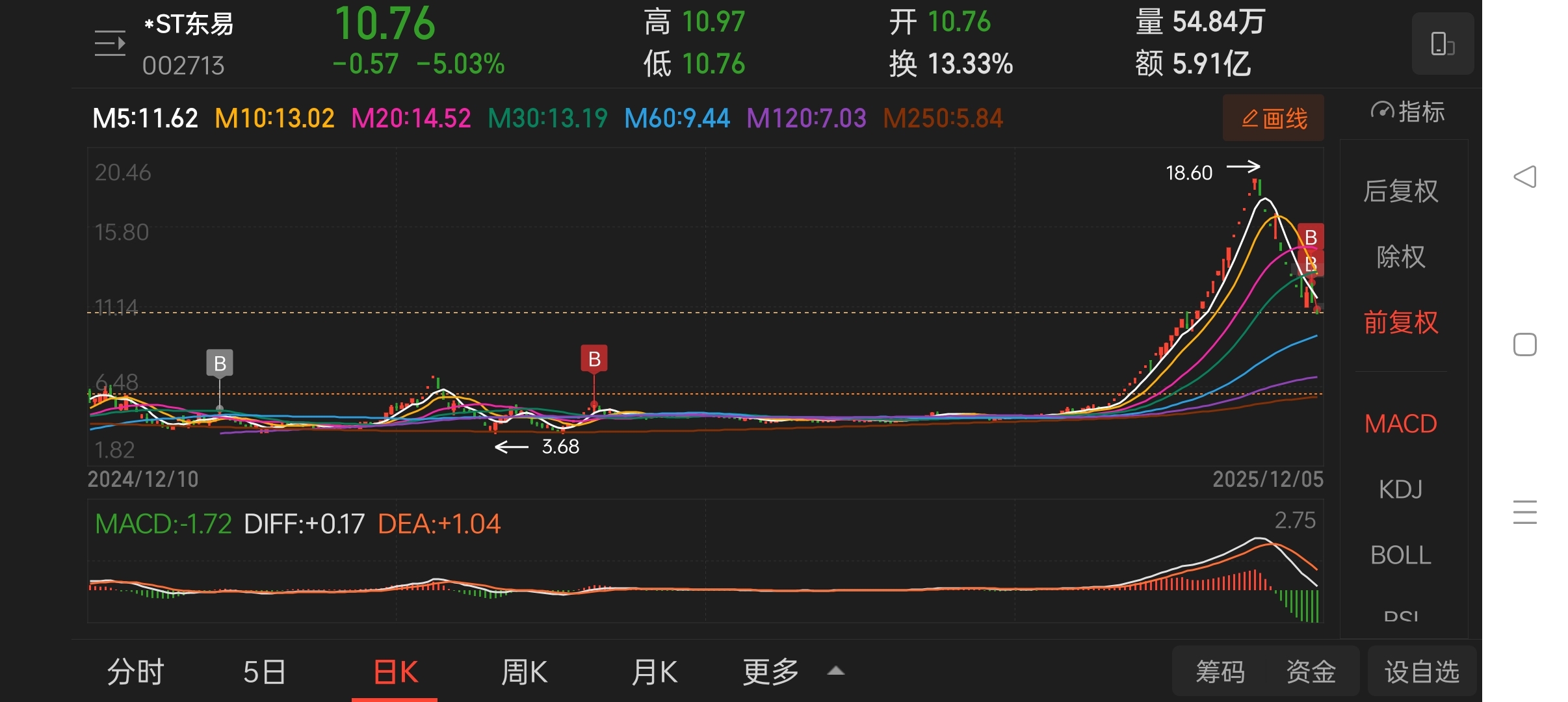Switch indicator to KDJ
The image size is (1568, 702).
click(x=1400, y=489)
